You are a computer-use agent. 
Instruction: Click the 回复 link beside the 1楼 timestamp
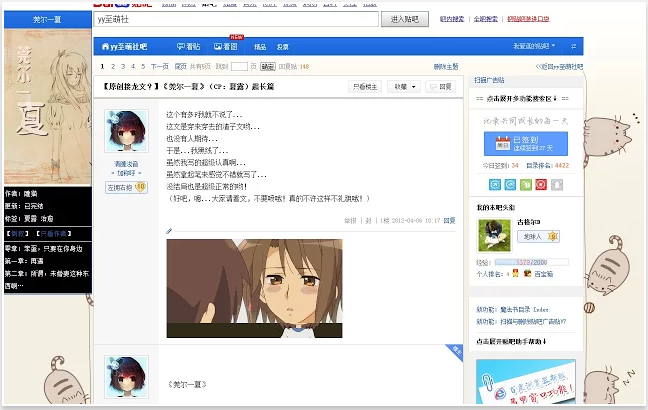(450, 221)
